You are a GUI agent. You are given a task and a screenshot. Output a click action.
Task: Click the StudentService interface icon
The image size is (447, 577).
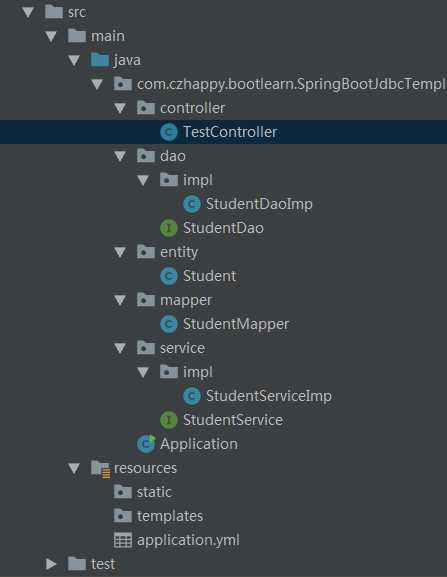[169, 420]
